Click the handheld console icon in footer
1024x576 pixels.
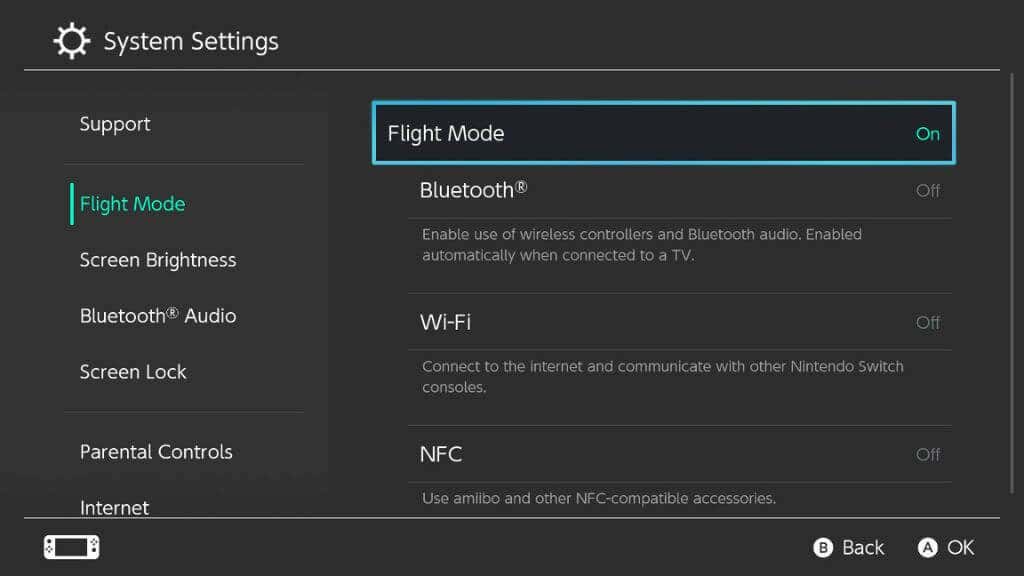coord(71,547)
